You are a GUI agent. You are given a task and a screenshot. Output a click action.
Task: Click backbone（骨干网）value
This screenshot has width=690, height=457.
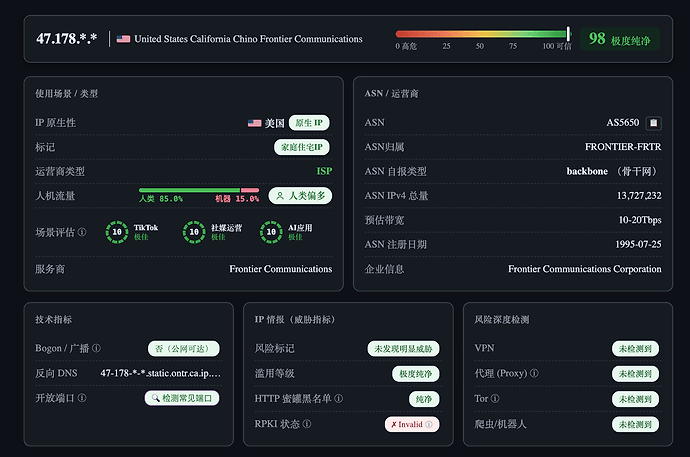613,171
